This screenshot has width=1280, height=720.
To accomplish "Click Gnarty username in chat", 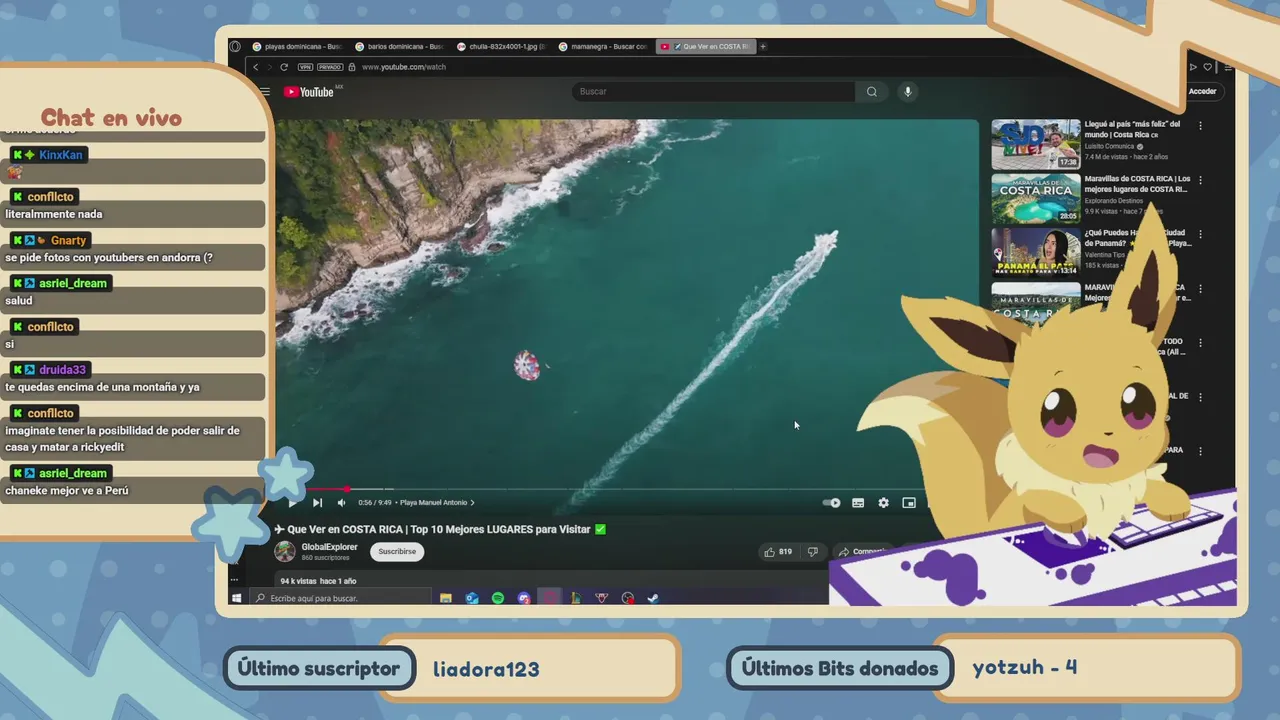I will [x=69, y=240].
